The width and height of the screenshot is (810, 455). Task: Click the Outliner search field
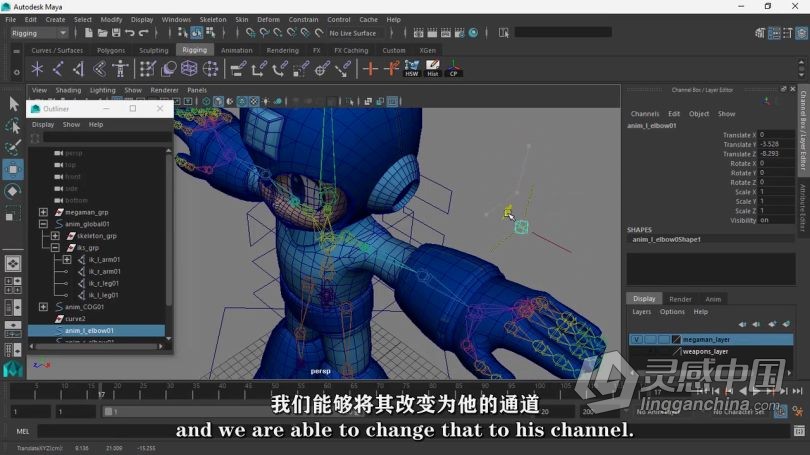(107, 138)
